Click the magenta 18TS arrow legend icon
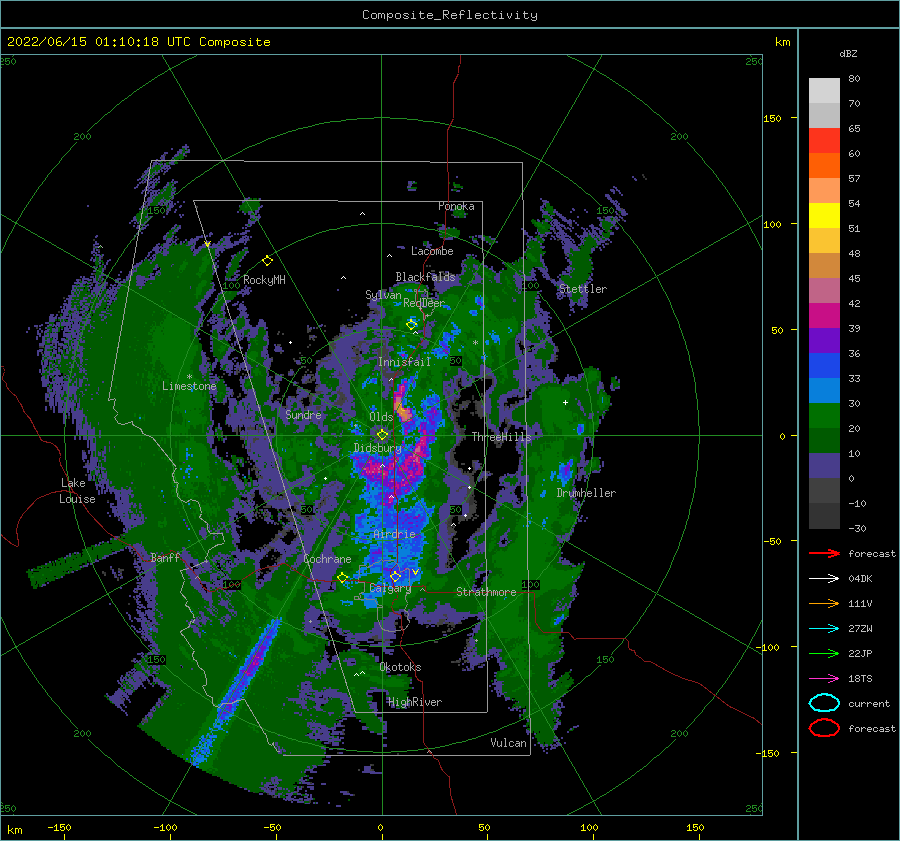 [824, 679]
